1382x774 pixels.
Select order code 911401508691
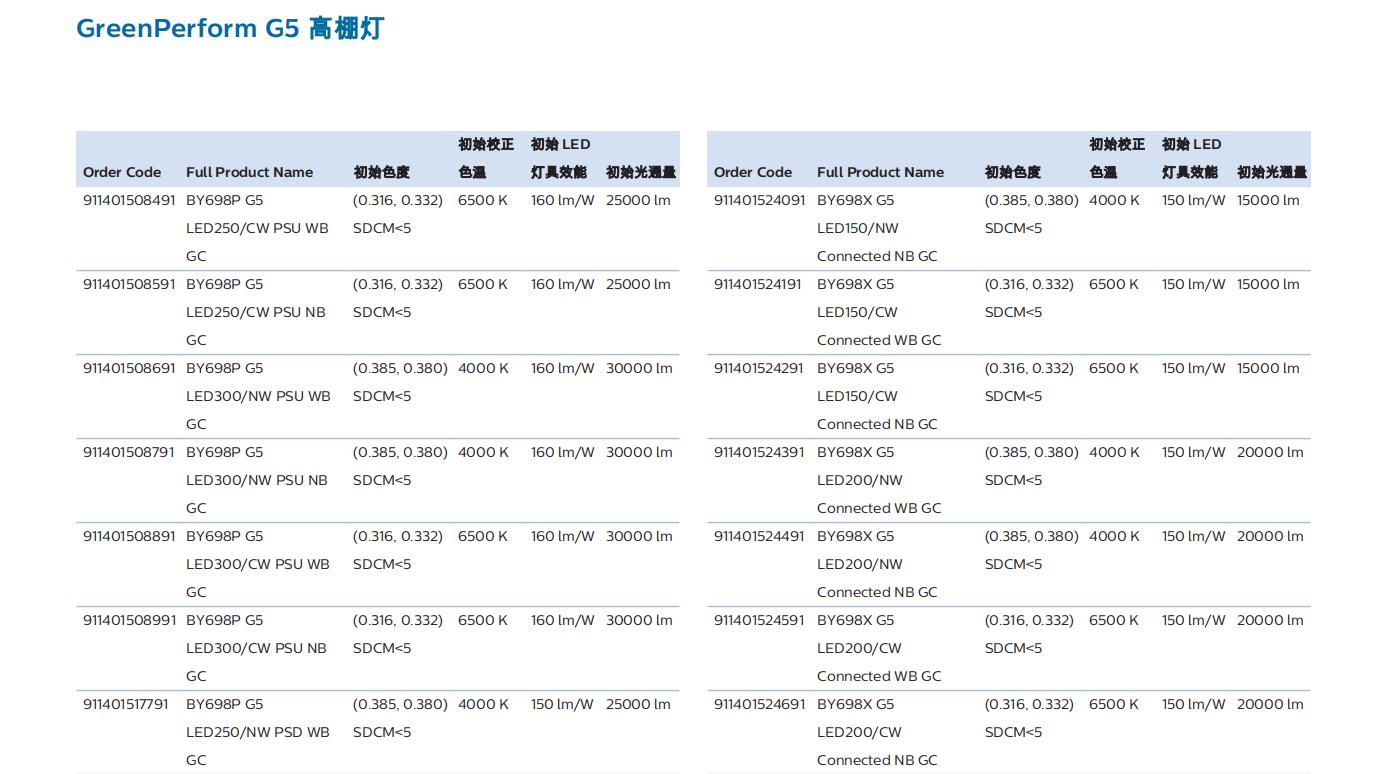point(128,368)
